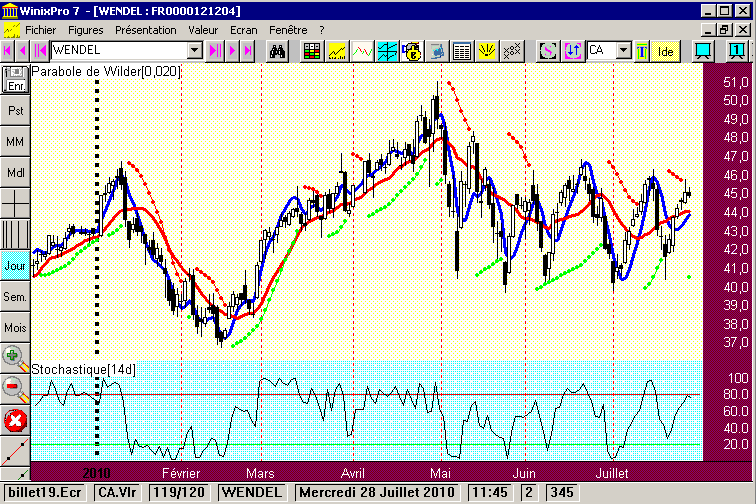
Task: Open the ? help menu
Action: 322,30
